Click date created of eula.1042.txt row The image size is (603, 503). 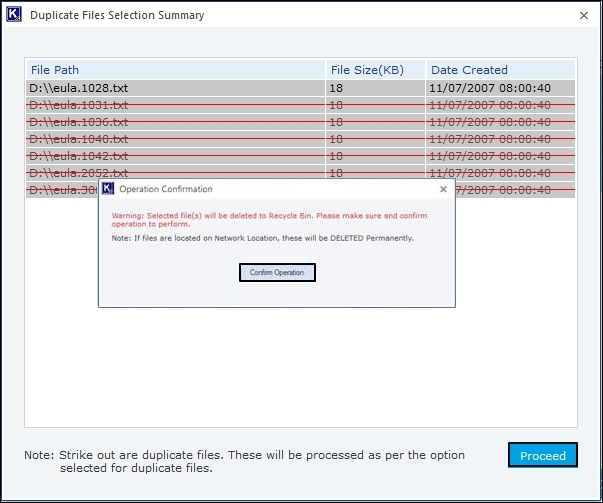coord(490,156)
